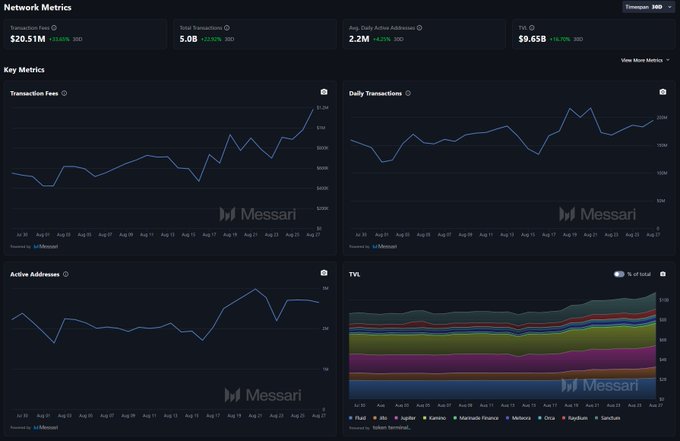Toggle Jito series in TVL legend

click(x=380, y=418)
